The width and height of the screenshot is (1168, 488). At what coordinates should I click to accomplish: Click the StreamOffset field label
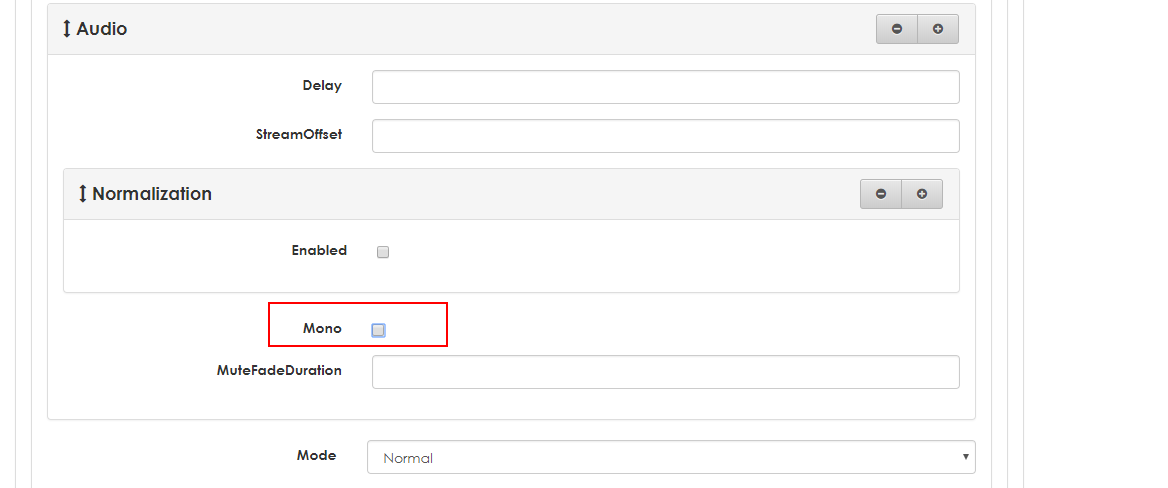point(299,134)
